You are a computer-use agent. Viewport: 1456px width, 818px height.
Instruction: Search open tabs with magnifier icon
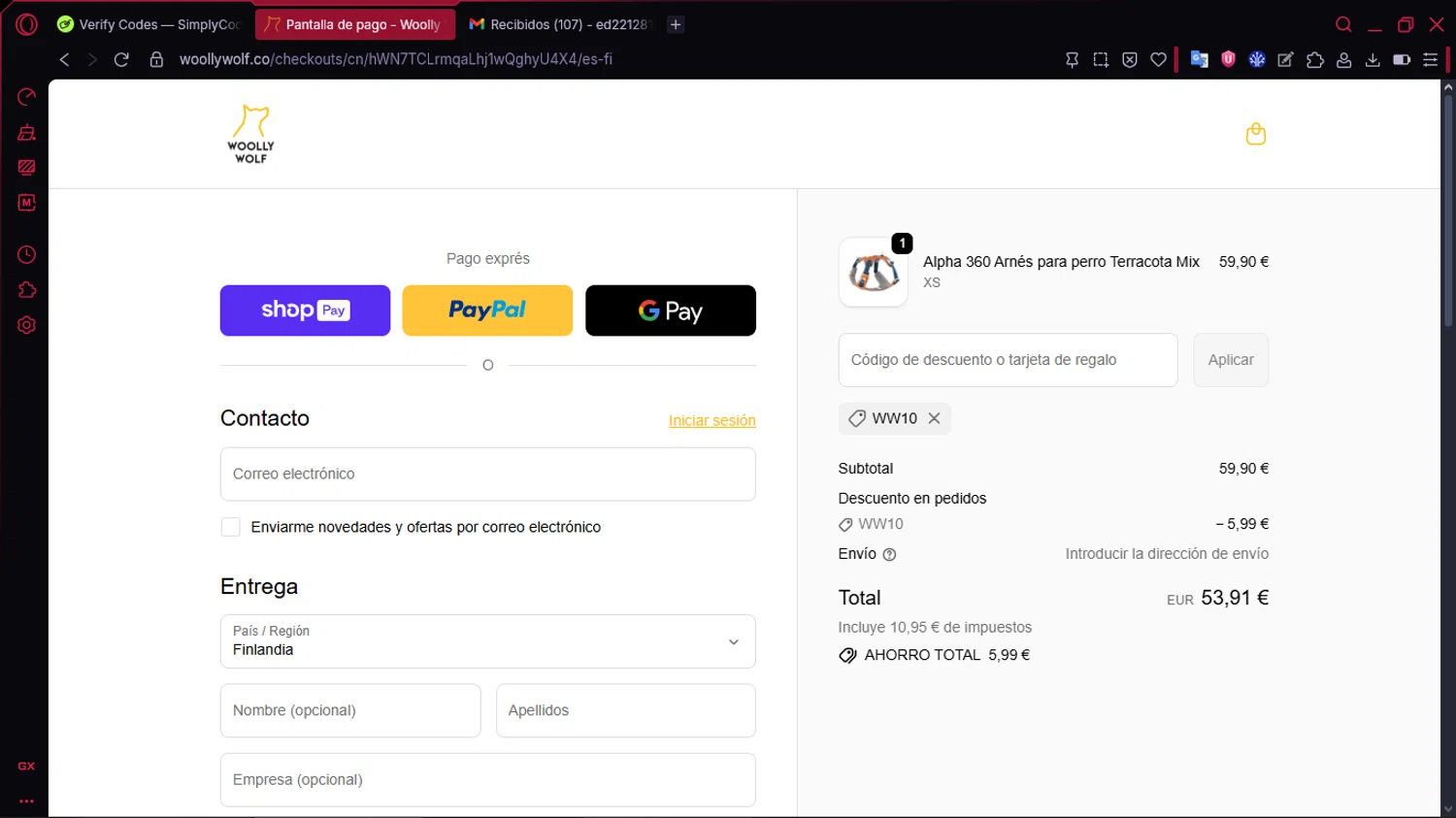tap(1343, 24)
